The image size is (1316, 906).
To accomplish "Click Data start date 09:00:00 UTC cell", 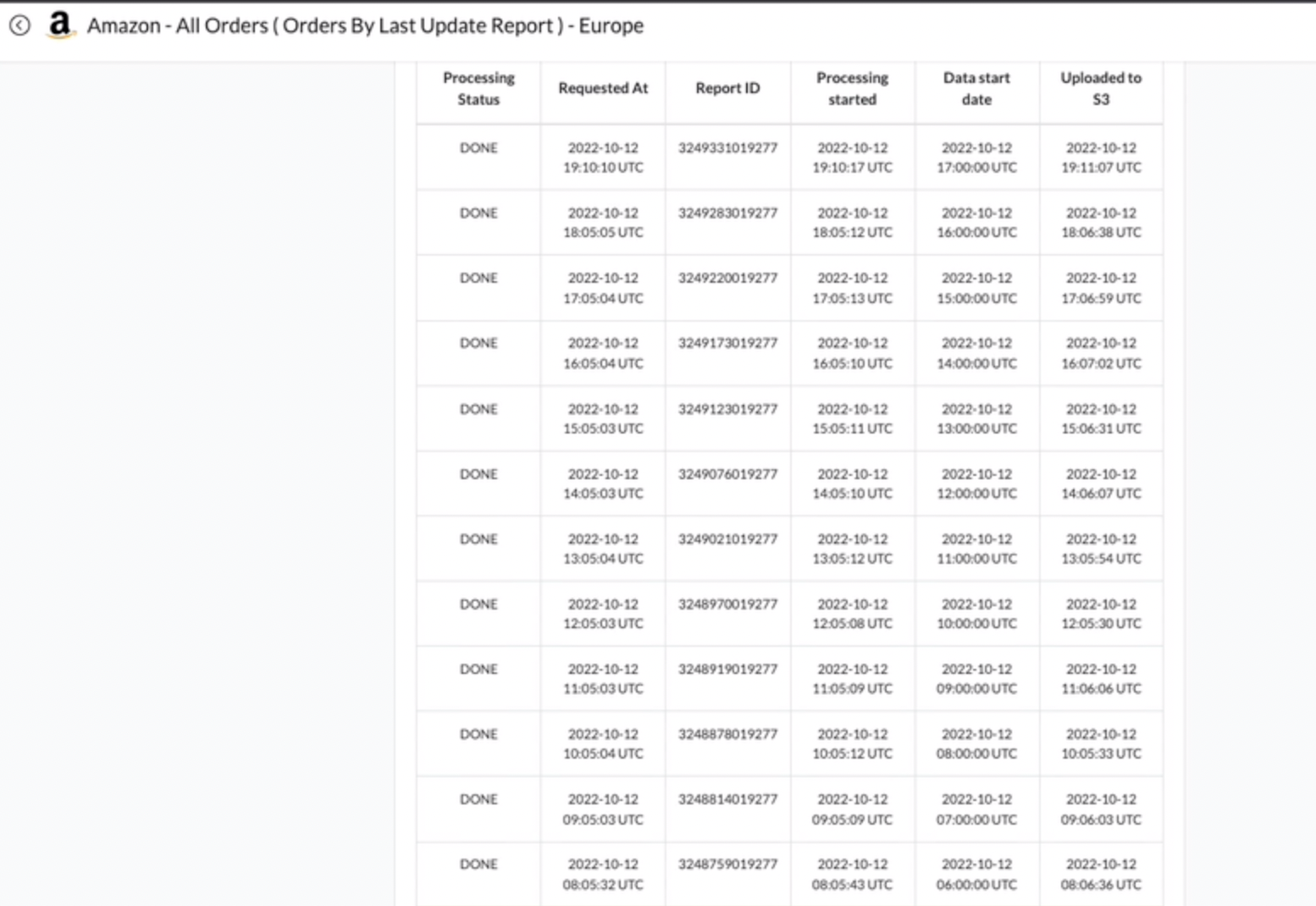I will 976,678.
